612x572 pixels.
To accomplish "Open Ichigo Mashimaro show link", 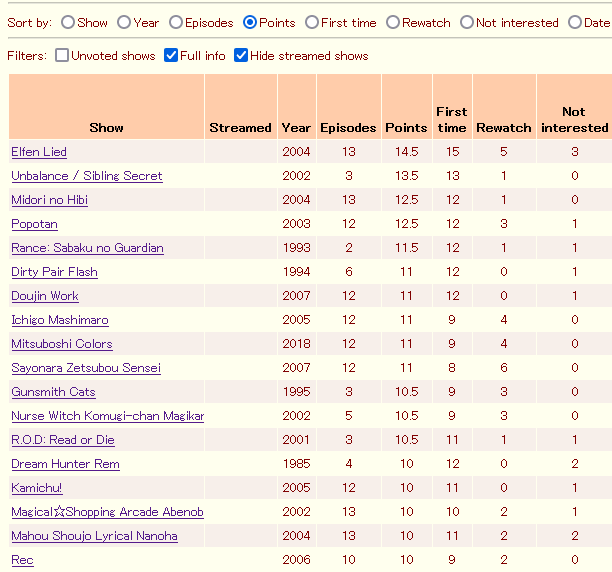I will (60, 320).
